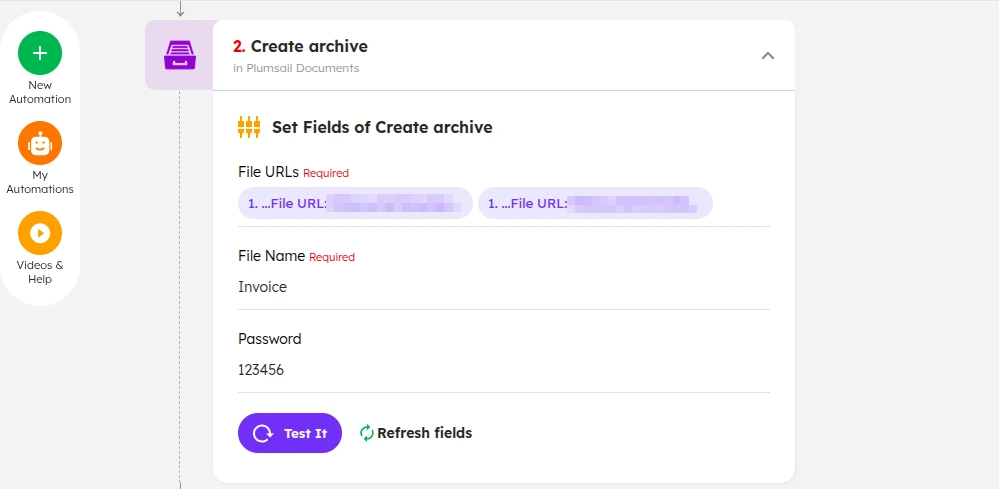Click the yellow Set Fields sliders icon
Viewport: 999px width, 489px height.
click(249, 127)
